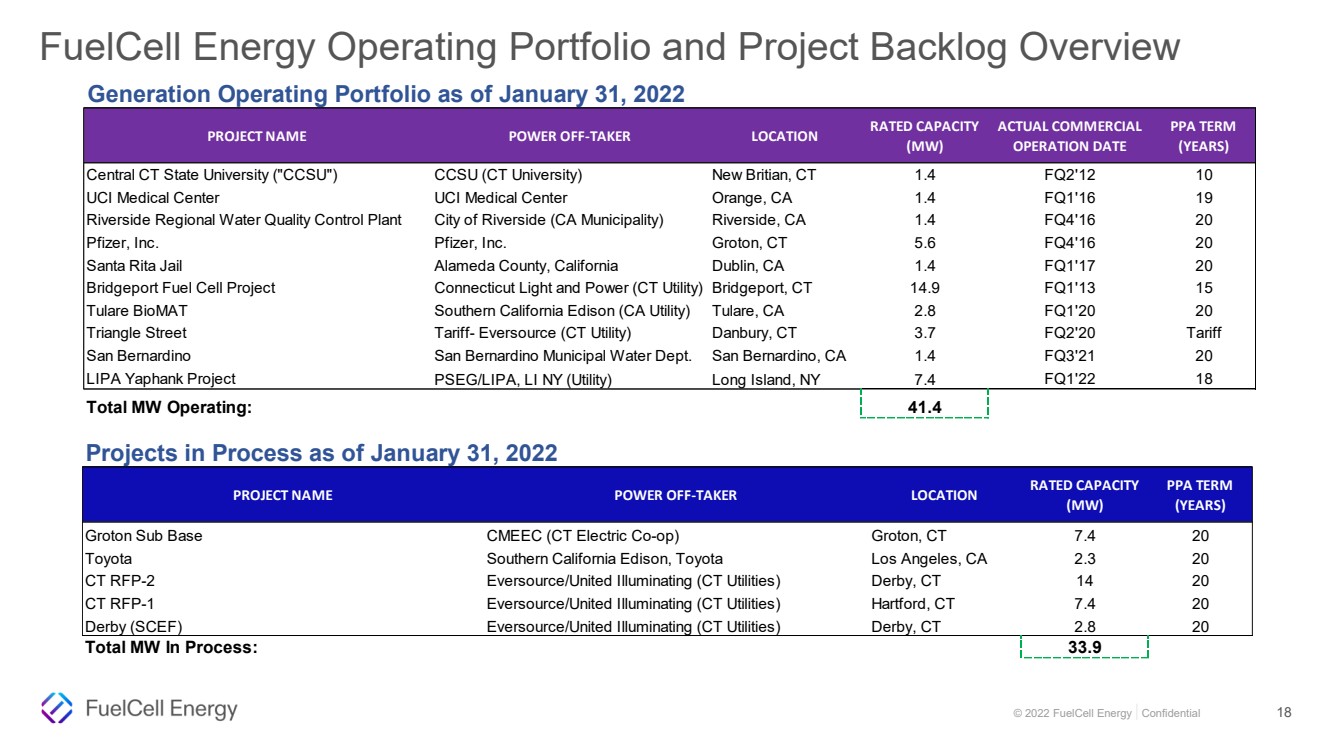
Task: Select "Southern California Edison (CA Utility)"
Action: (562, 311)
